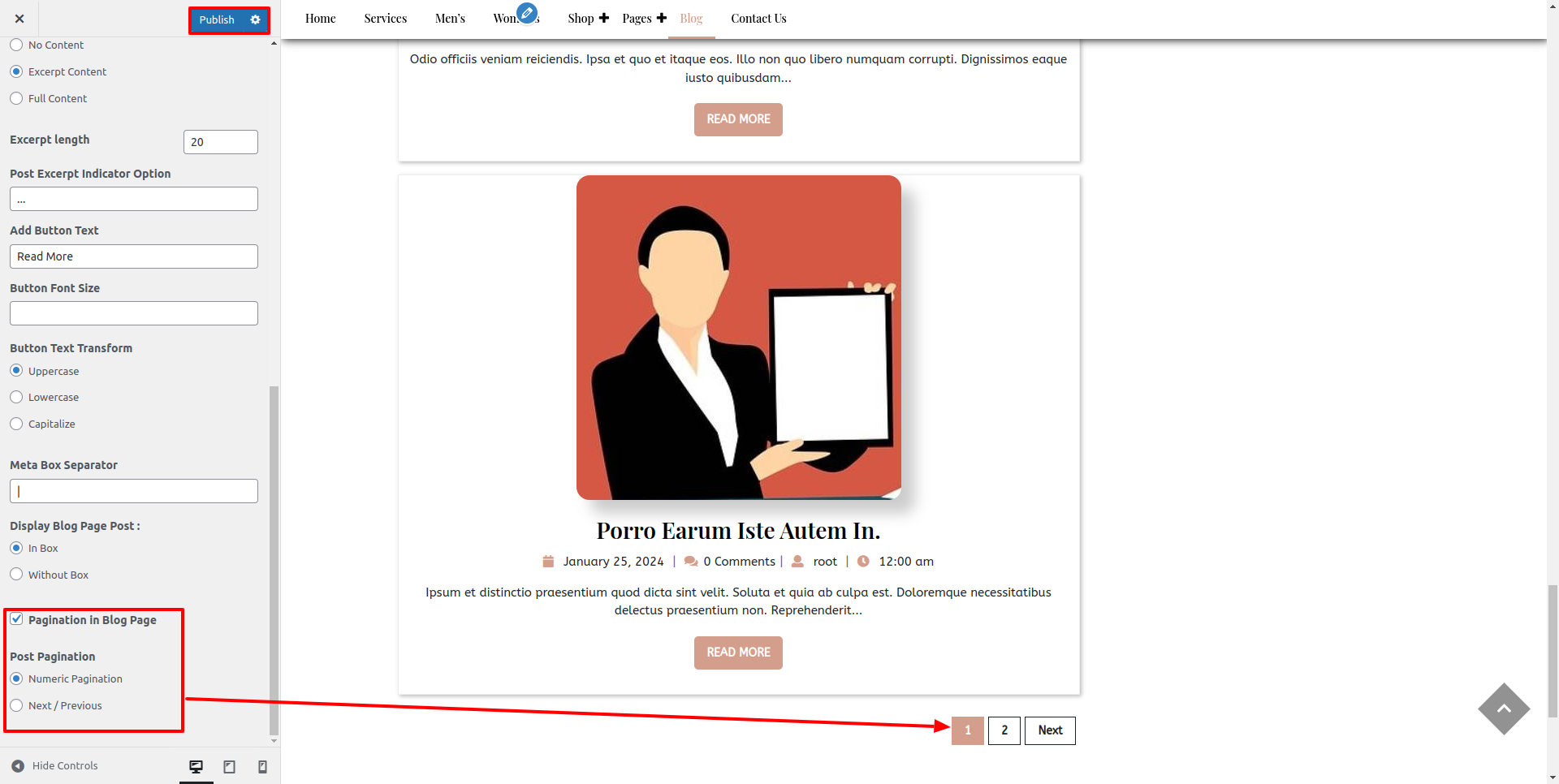Switch to mobile preview device
This screenshot has height=784, width=1559.
tap(262, 767)
